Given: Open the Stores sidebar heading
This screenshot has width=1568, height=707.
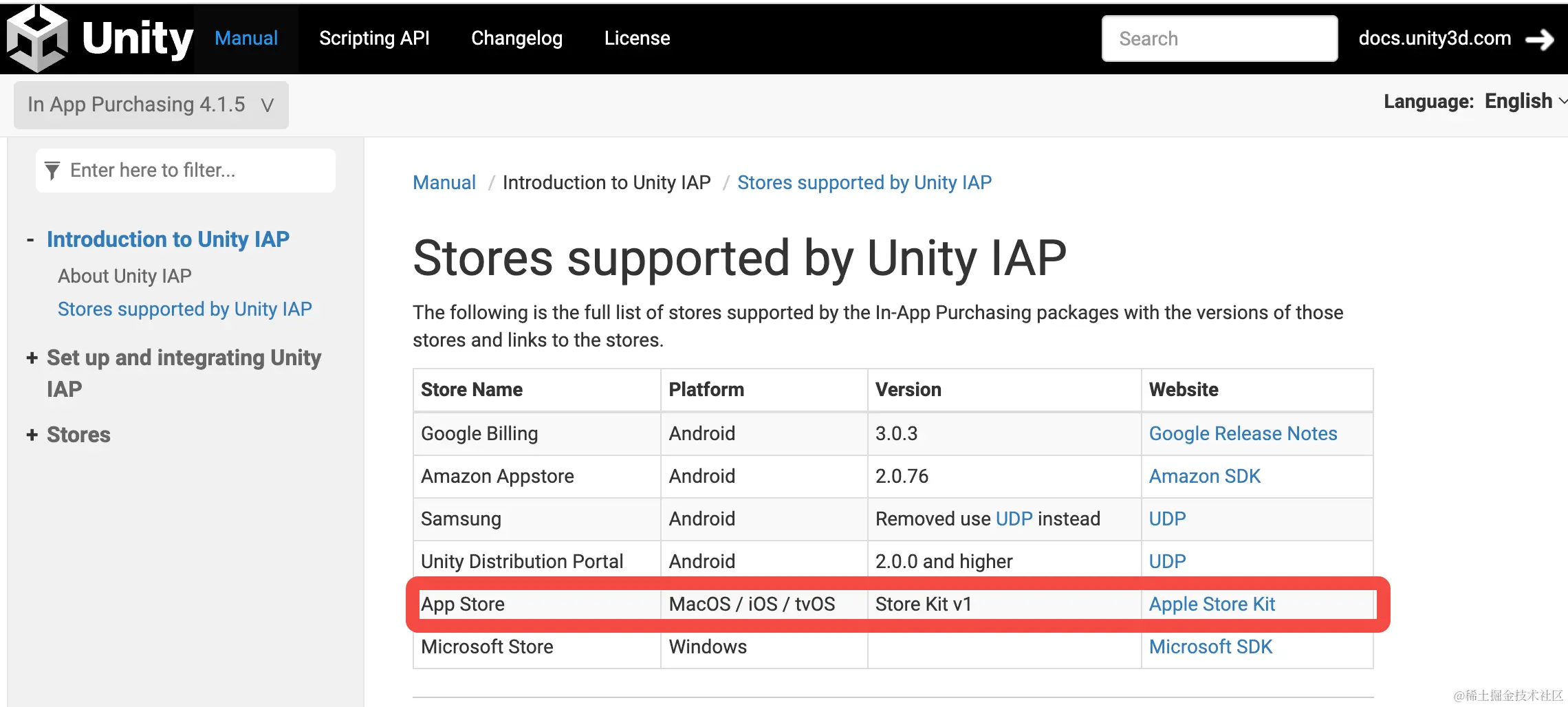Looking at the screenshot, I should [78, 435].
